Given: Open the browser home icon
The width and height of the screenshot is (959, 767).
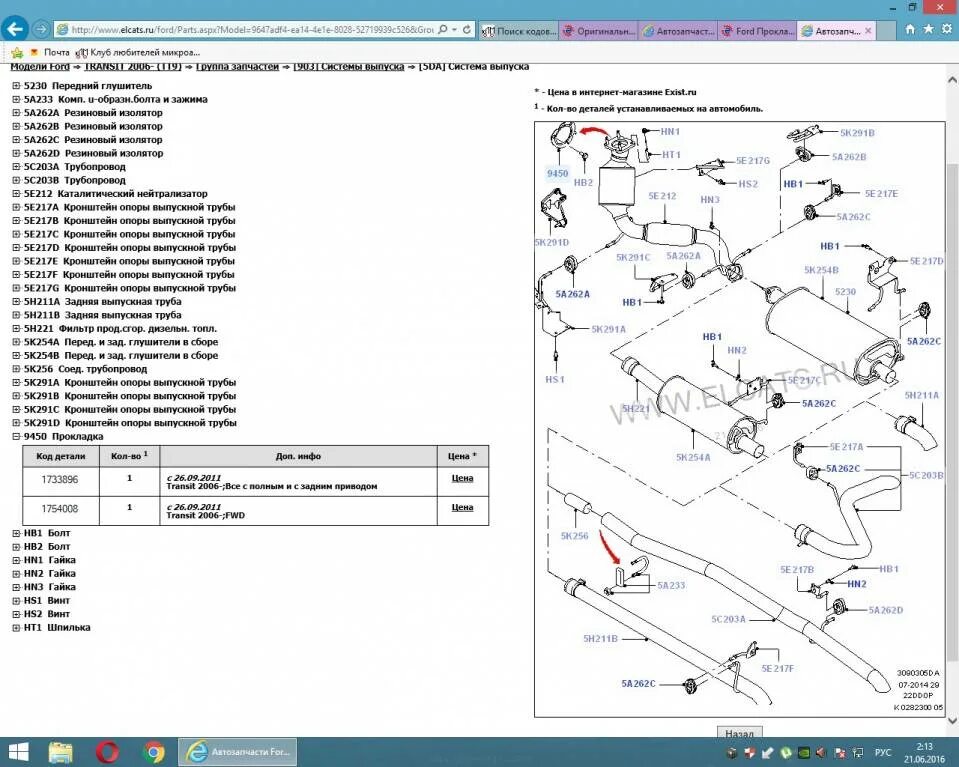Looking at the screenshot, I should coord(910,29).
